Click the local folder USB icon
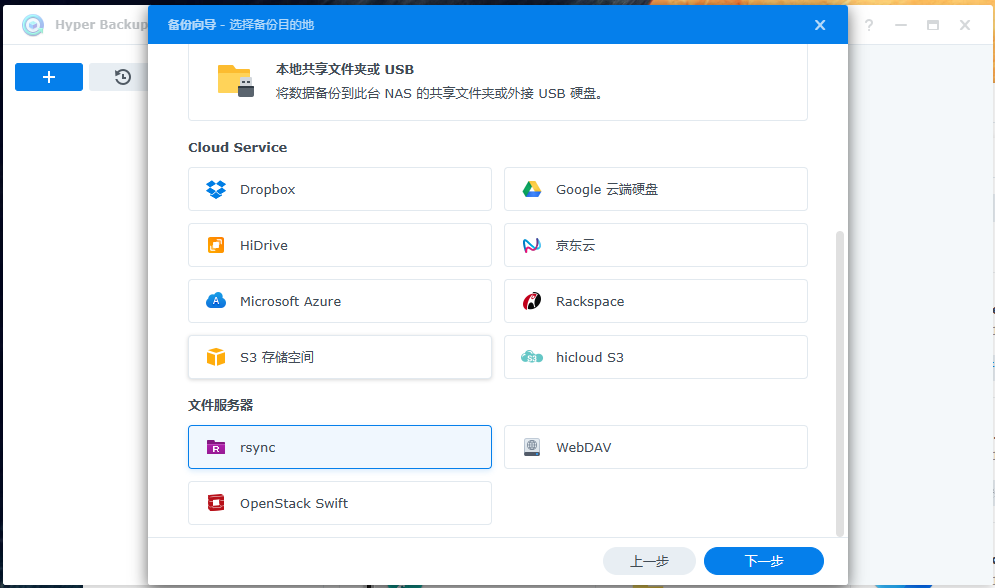The height and width of the screenshot is (588, 995). pos(236,81)
